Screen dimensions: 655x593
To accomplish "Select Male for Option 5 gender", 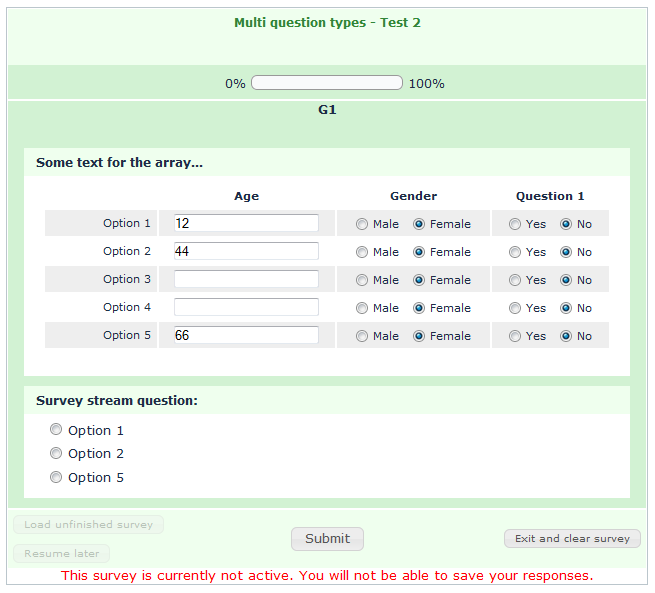I will coord(362,336).
